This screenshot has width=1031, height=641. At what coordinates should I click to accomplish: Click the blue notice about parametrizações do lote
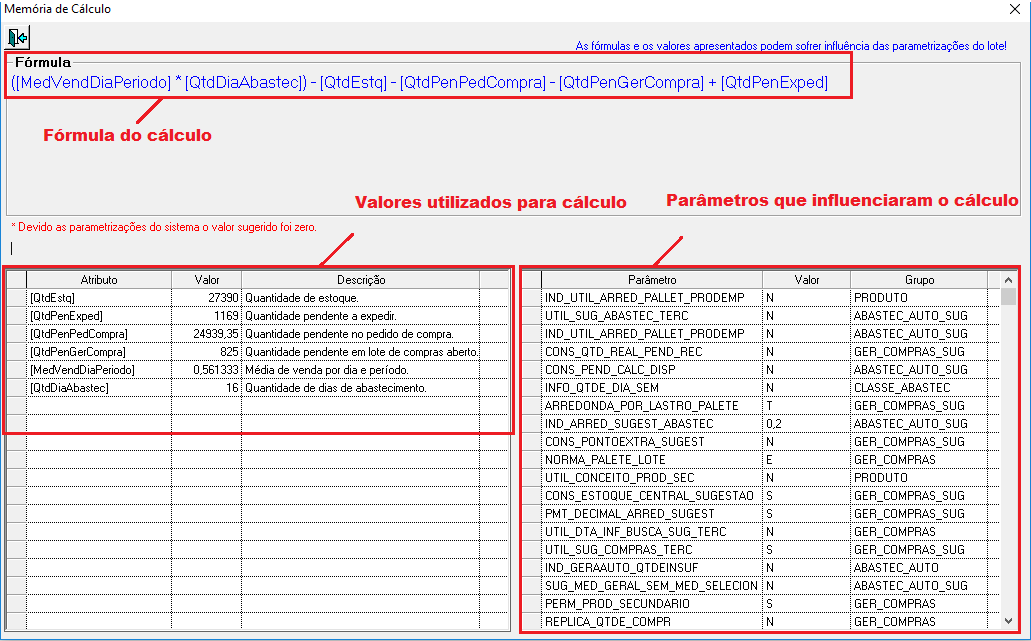[791, 46]
